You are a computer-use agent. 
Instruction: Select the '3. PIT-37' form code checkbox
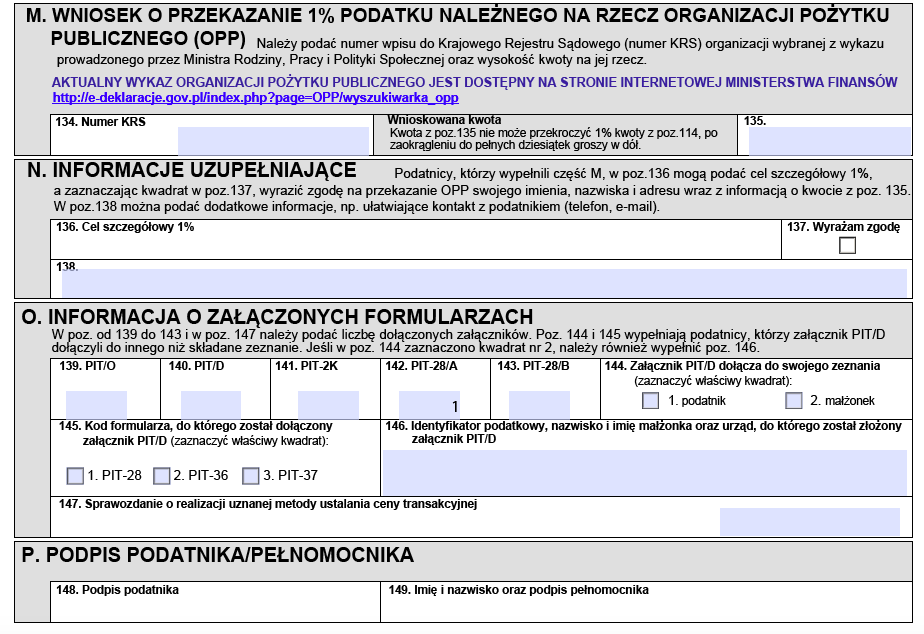250,475
